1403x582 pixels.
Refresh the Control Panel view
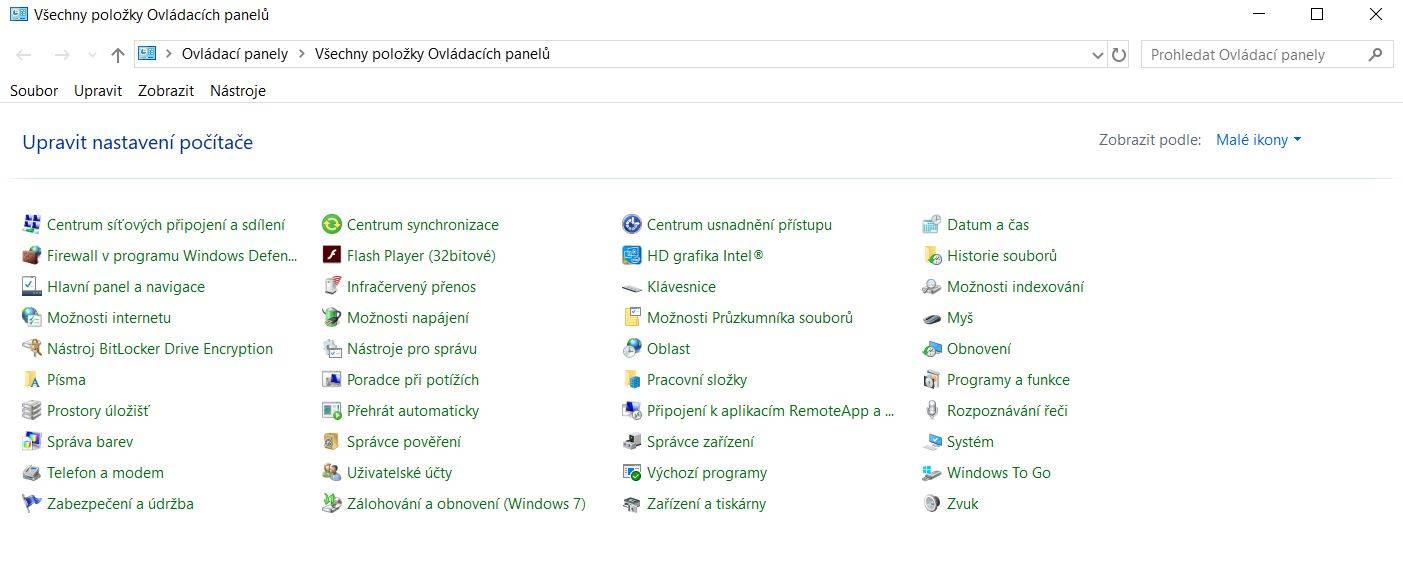coord(1120,55)
